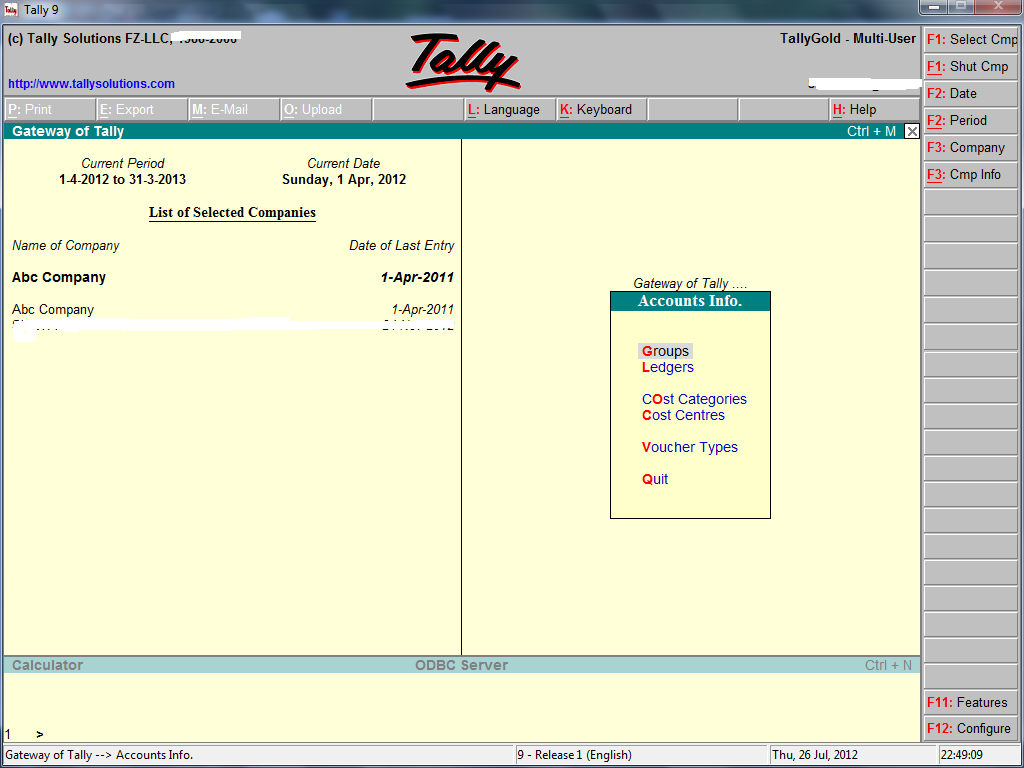Open the tallysolutions.com website link

93,83
